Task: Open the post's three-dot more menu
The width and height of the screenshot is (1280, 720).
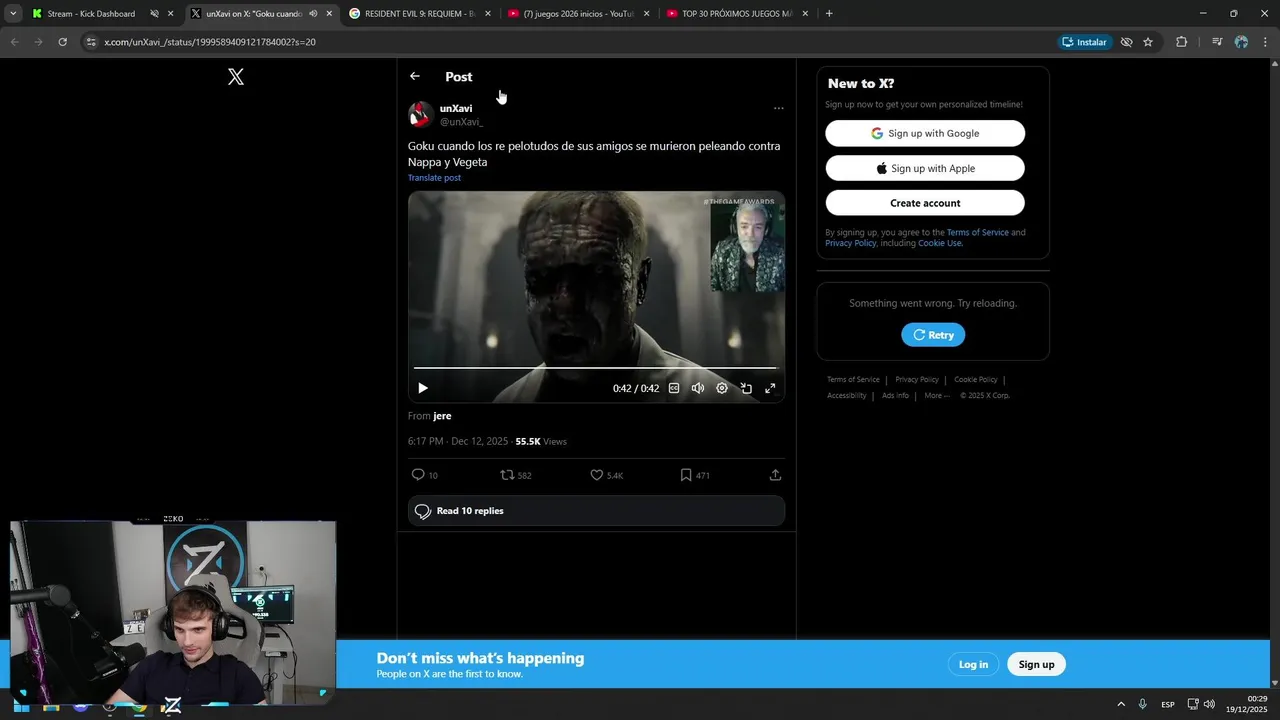Action: coord(778,108)
